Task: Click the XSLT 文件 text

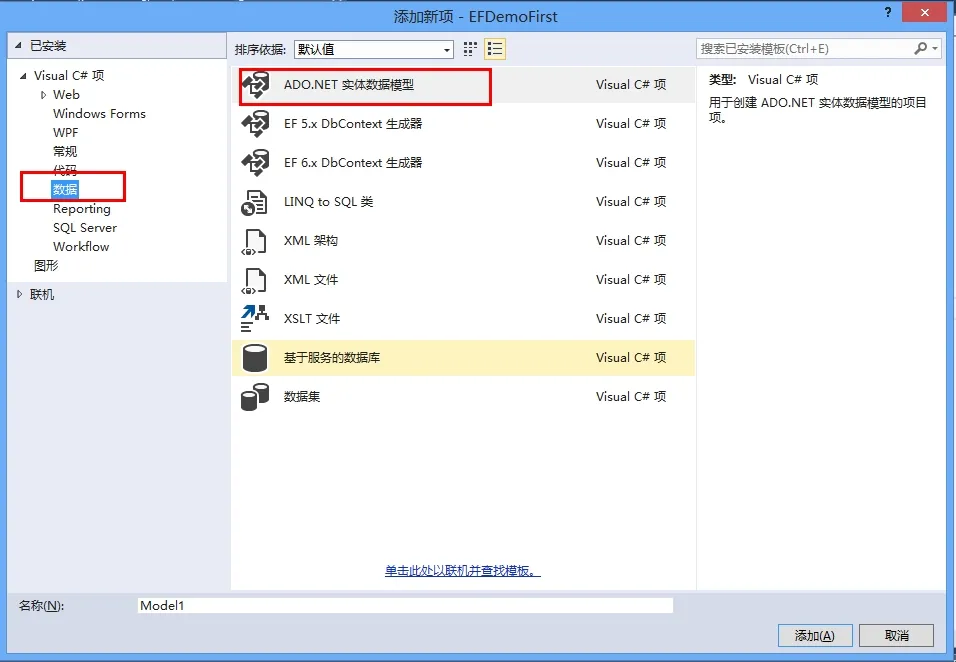Action: point(312,319)
